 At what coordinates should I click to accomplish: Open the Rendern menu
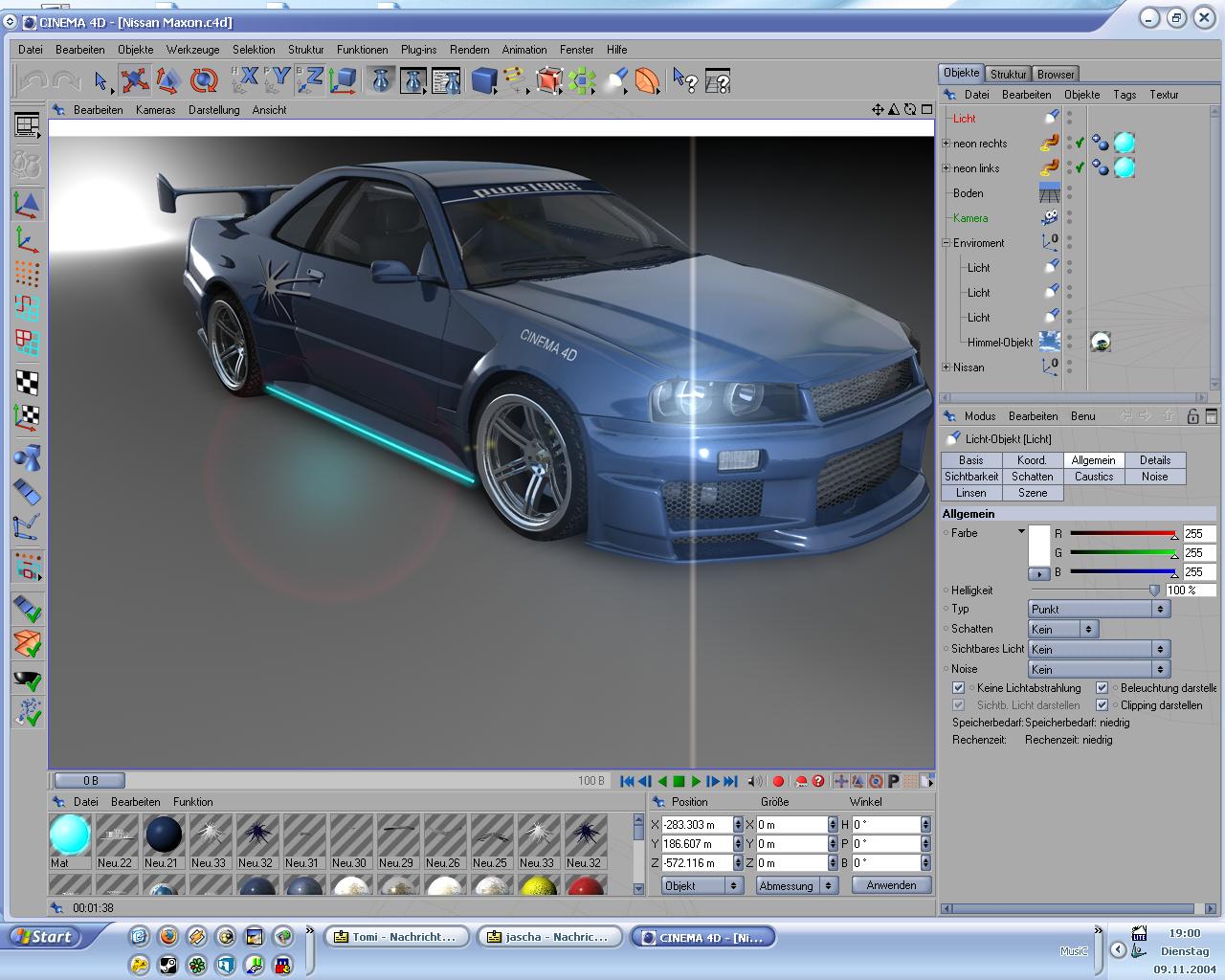tap(469, 50)
